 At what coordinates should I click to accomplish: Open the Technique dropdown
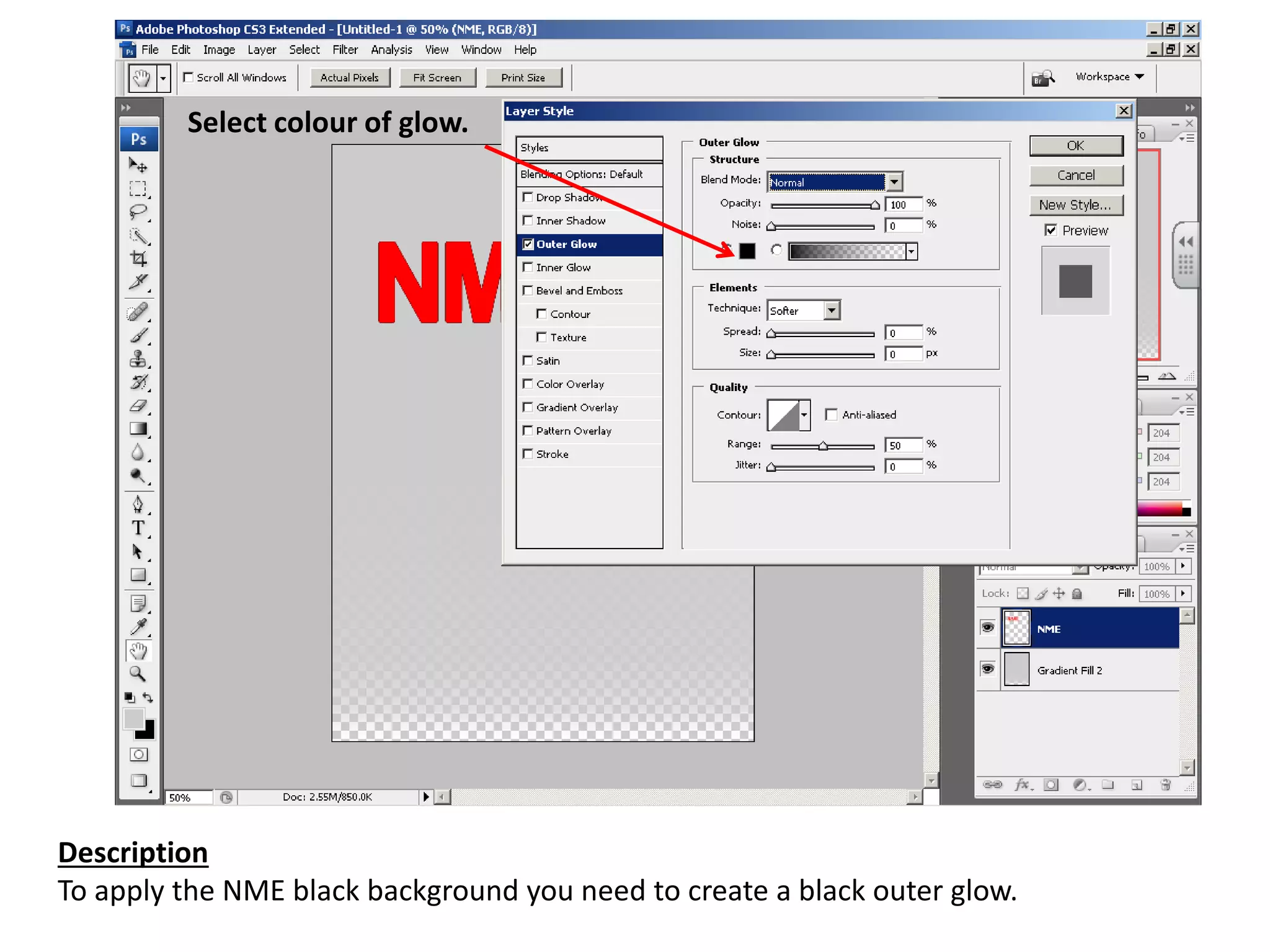tap(832, 310)
